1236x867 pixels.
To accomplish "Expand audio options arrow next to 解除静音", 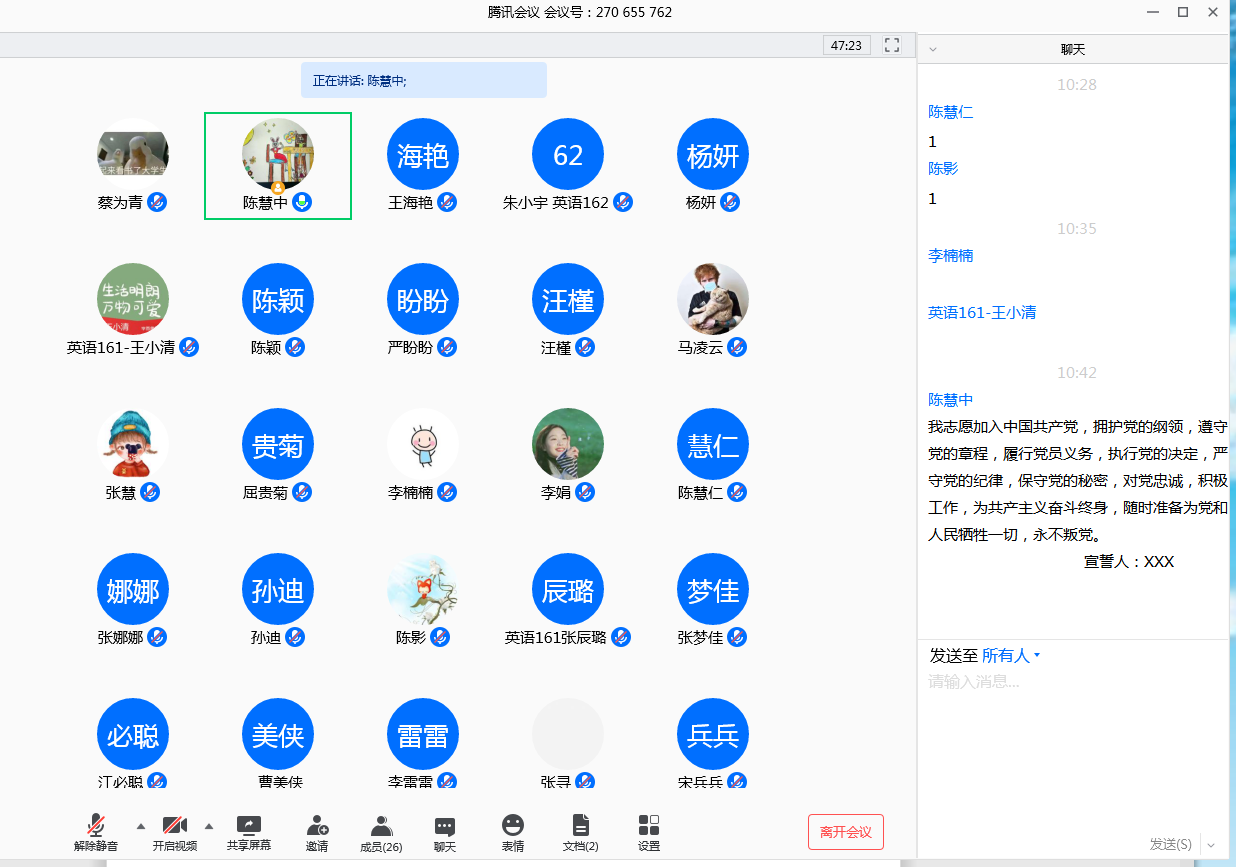I will point(140,826).
